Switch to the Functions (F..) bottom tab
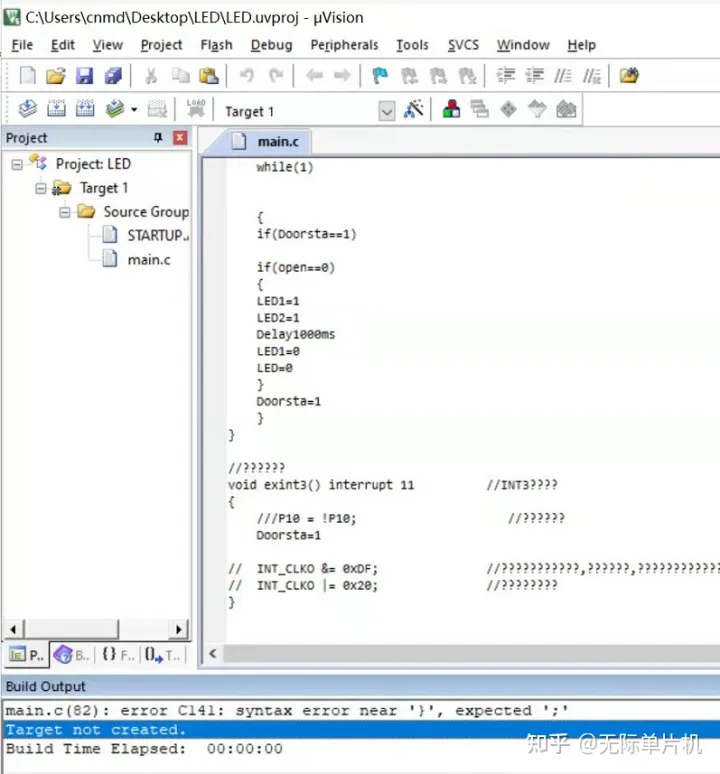 pyautogui.click(x=118, y=655)
